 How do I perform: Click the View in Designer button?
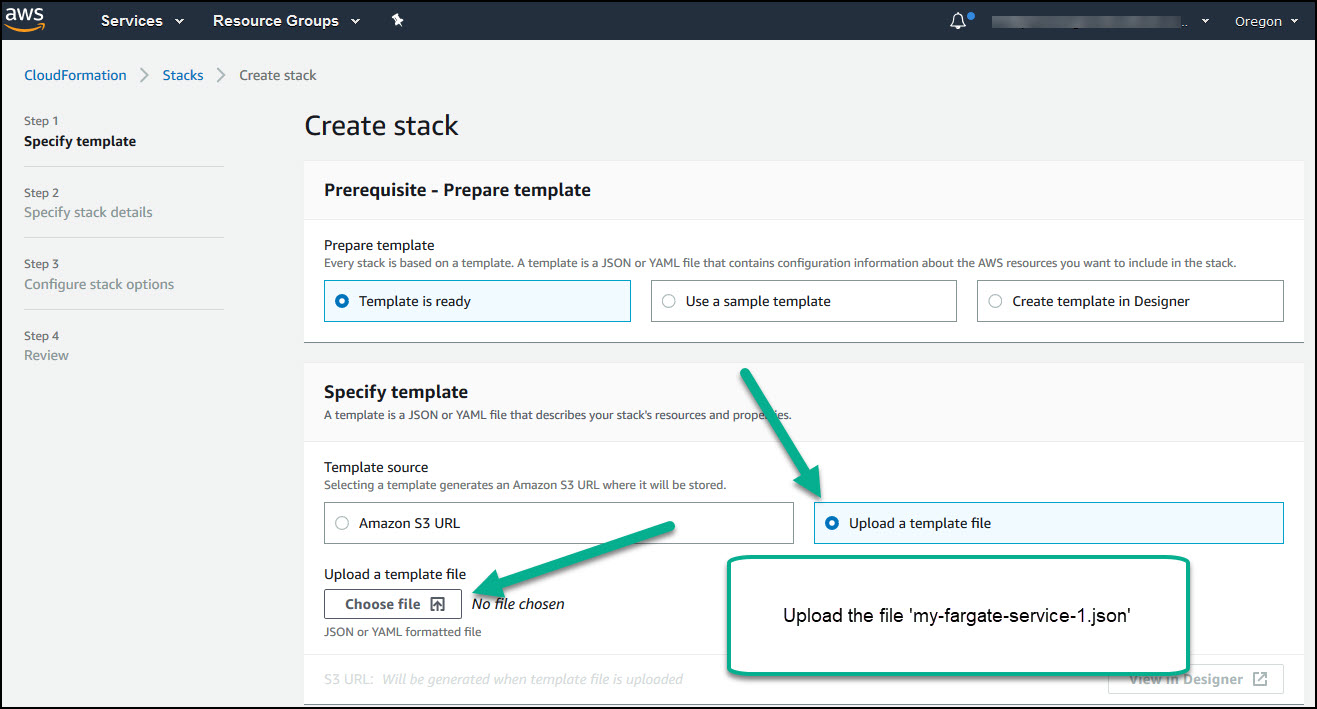pyautogui.click(x=1196, y=679)
